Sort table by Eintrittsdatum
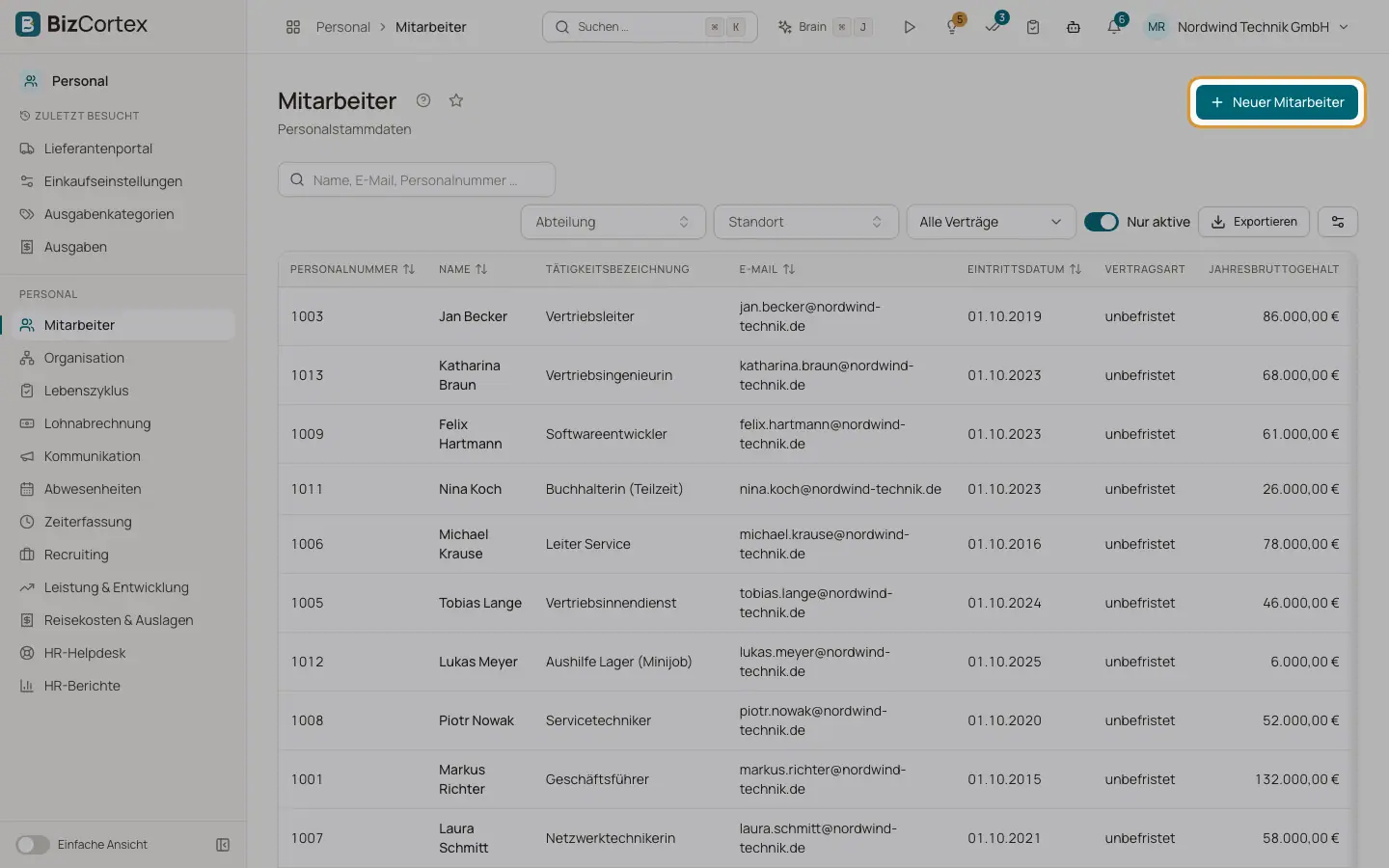The height and width of the screenshot is (868, 1389). pyautogui.click(x=1024, y=269)
